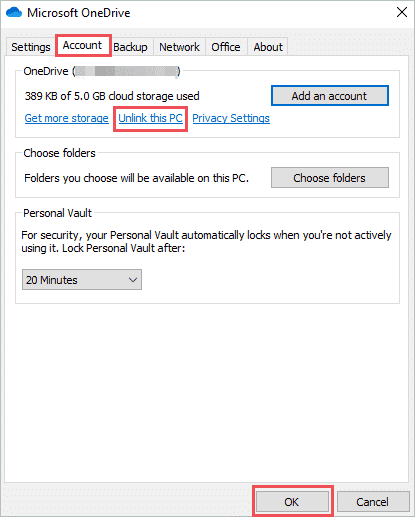The width and height of the screenshot is (415, 517).
Task: Click the OneDrive cloud icon in title bar
Action: tap(14, 13)
